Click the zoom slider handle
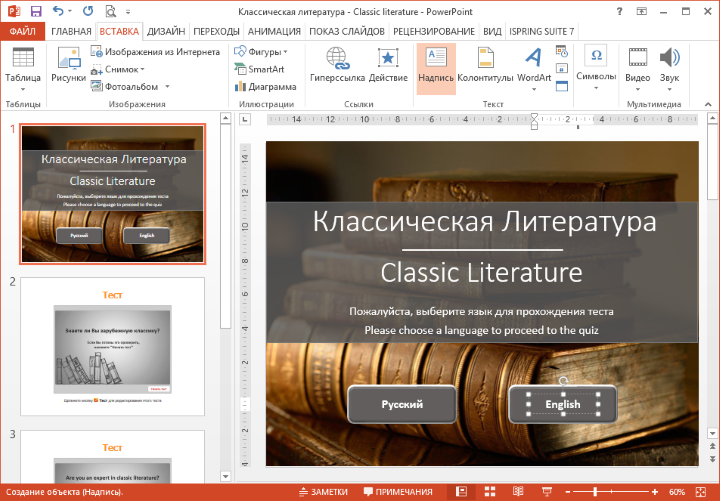Screen dimensions: 720x501 pyautogui.click(x=596, y=492)
